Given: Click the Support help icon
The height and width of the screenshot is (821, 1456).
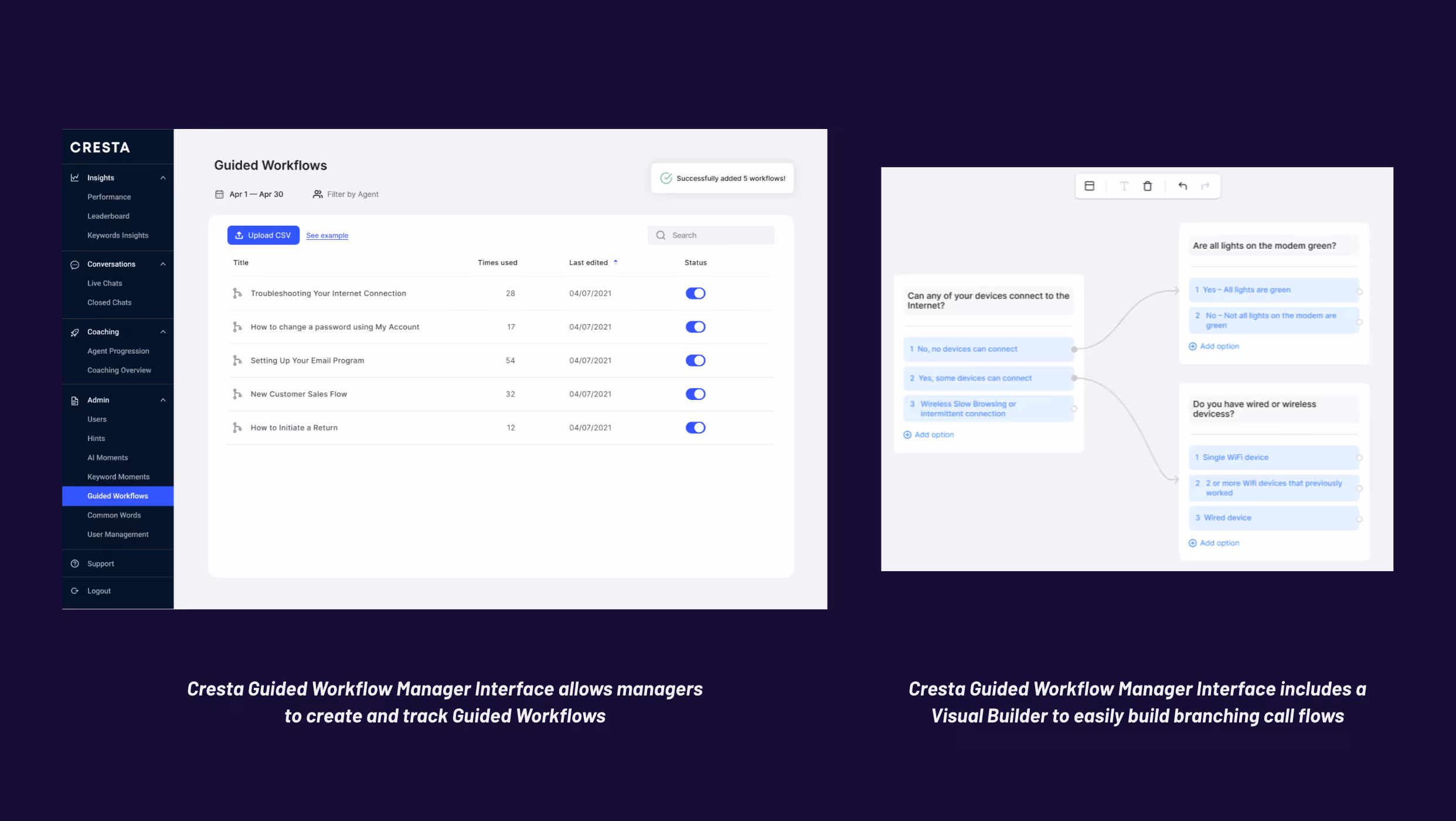Looking at the screenshot, I should [74, 564].
